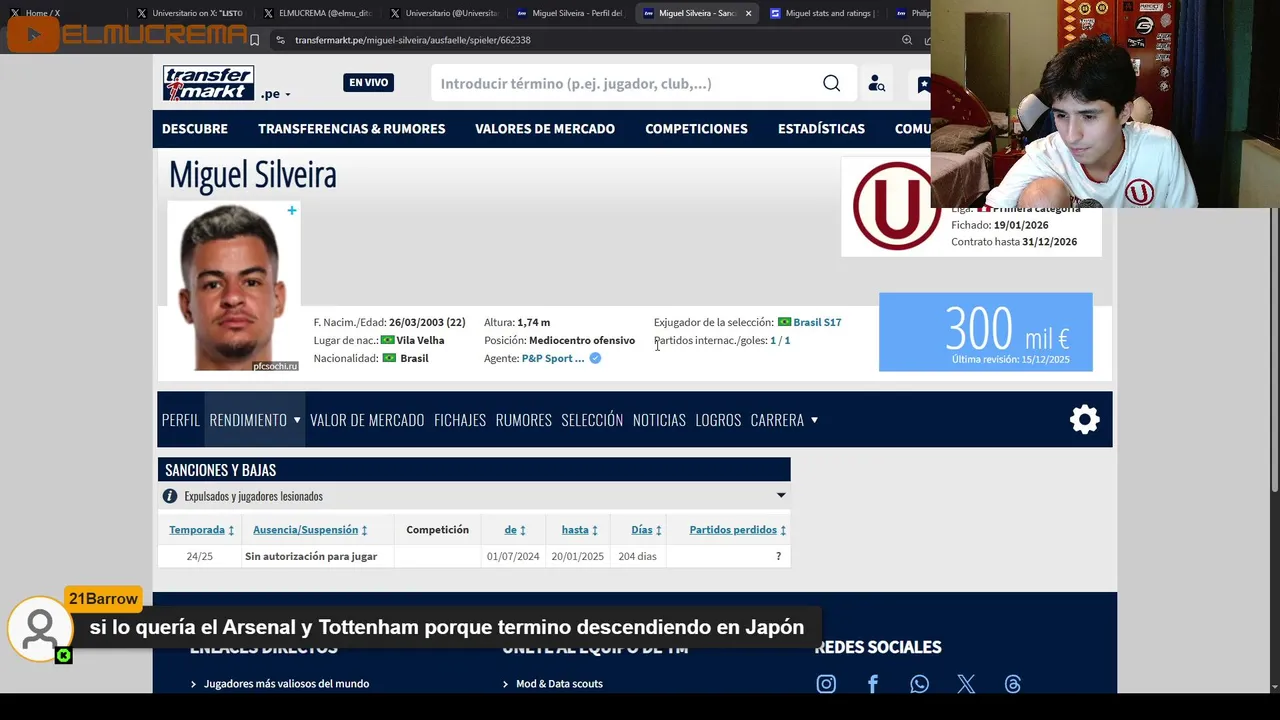Click the bookmark icon left of address bar
Viewport: 1280px width, 720px height.
pyautogui.click(x=254, y=40)
